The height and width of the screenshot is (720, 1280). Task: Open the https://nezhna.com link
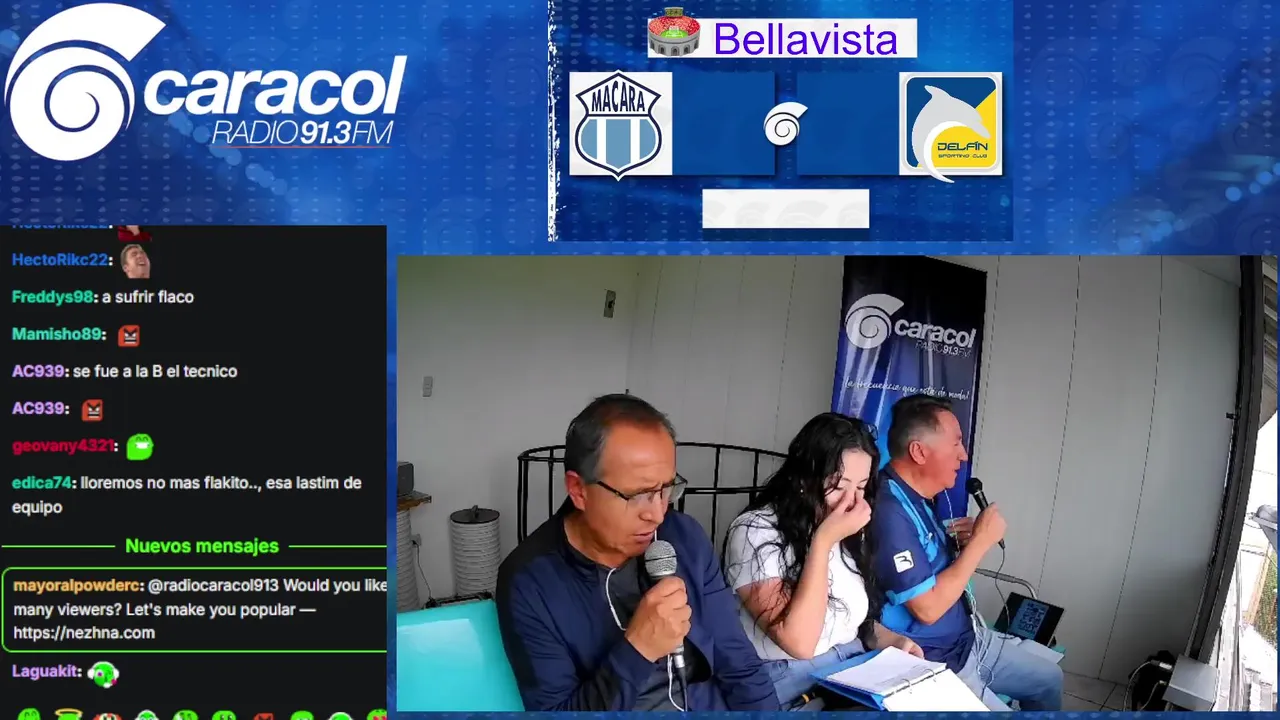(84, 633)
